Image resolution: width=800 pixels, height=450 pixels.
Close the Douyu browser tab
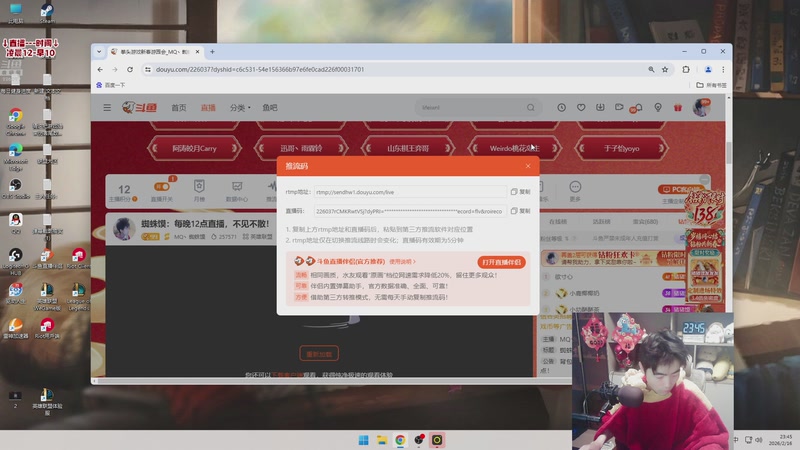click(197, 52)
